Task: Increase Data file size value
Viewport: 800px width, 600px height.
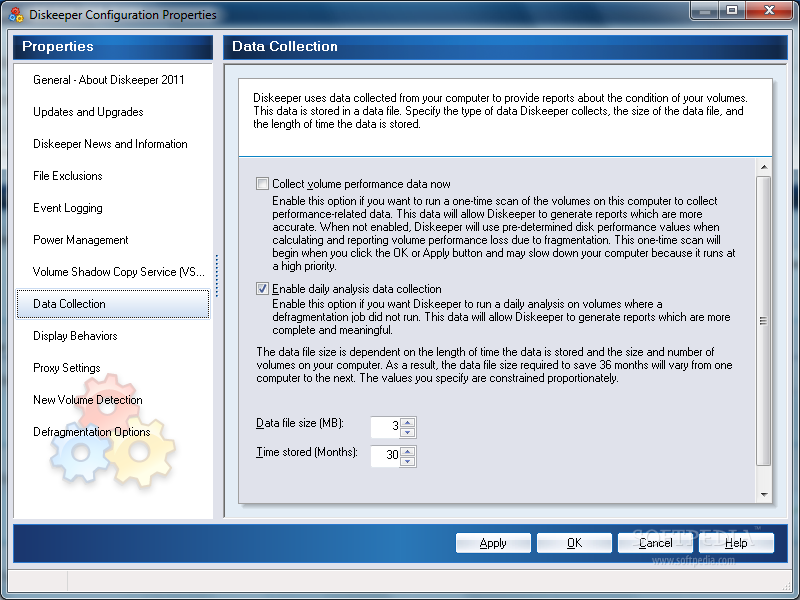Action: (x=408, y=422)
